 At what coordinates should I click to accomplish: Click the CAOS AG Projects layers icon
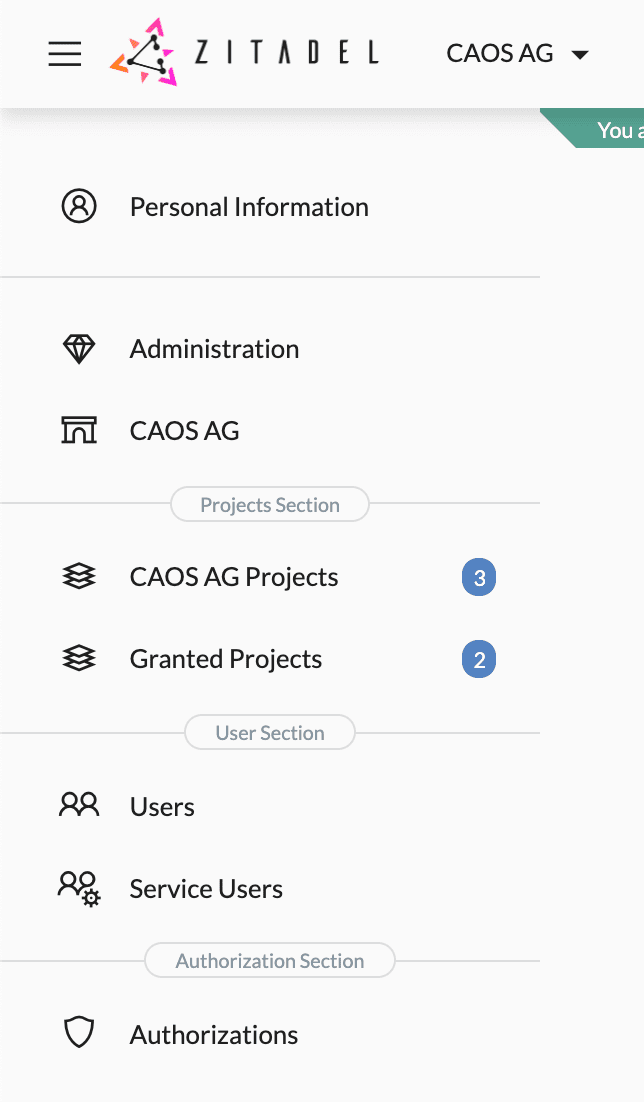point(79,577)
